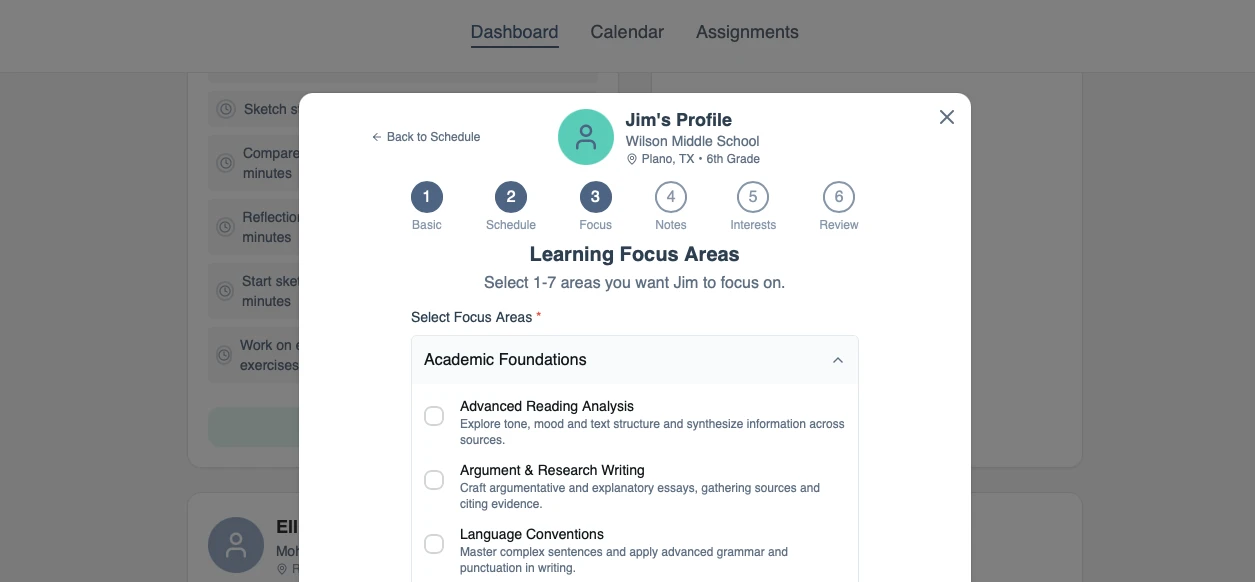The image size is (1255, 582).
Task: Jump to step 6 Review
Action: point(838,197)
